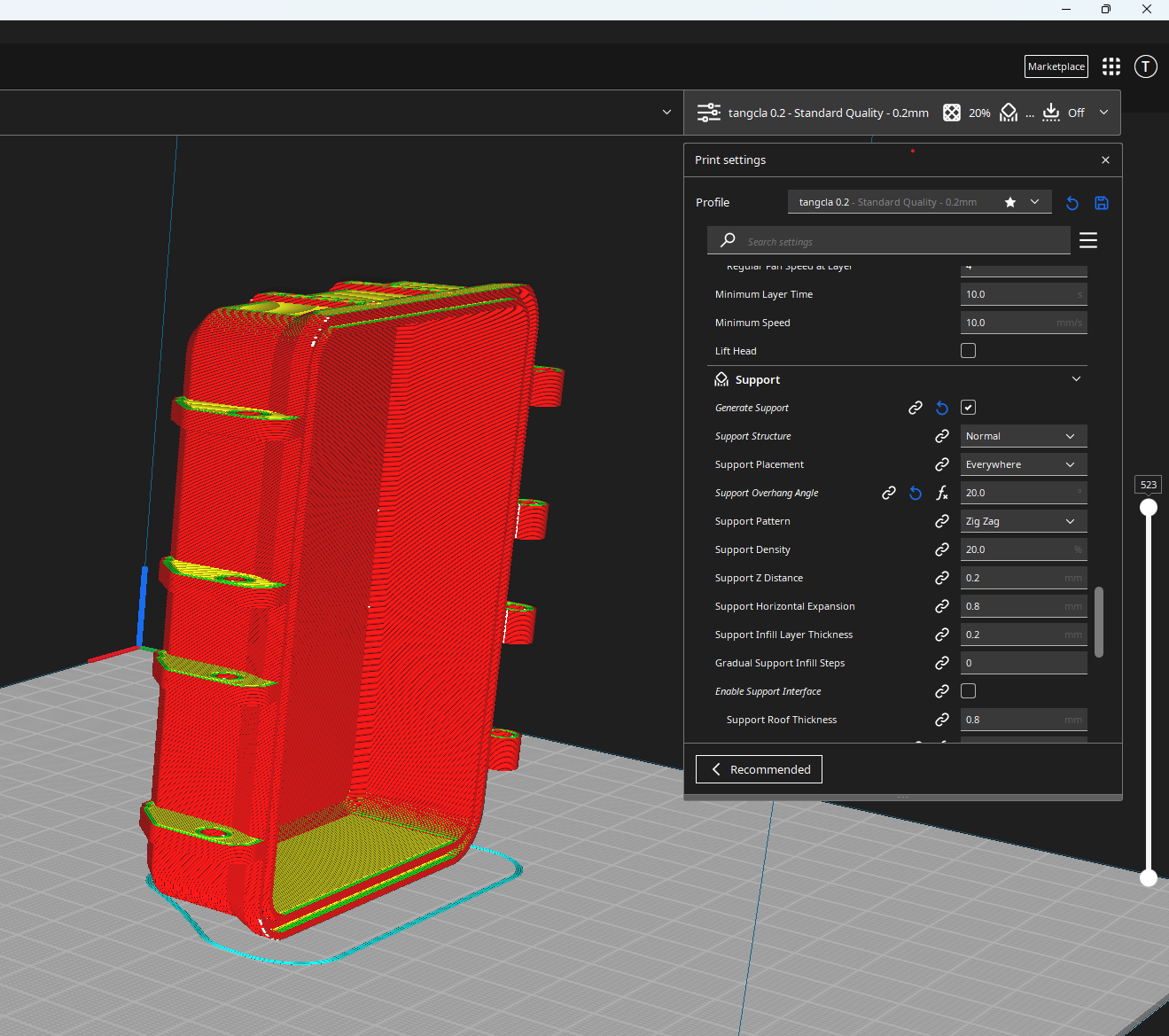Click the search magnifier icon
The image size is (1169, 1036).
click(728, 240)
